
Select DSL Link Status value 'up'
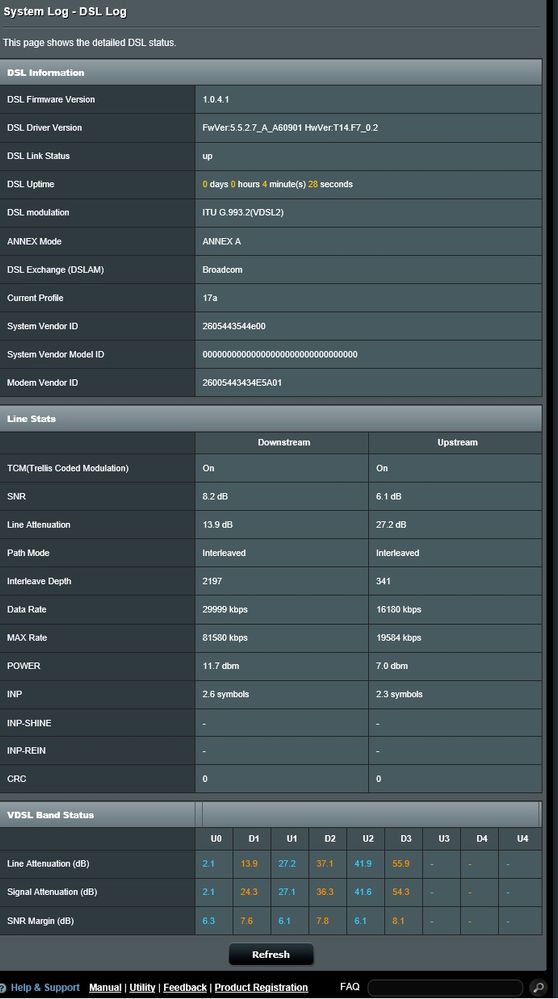[x=208, y=156]
